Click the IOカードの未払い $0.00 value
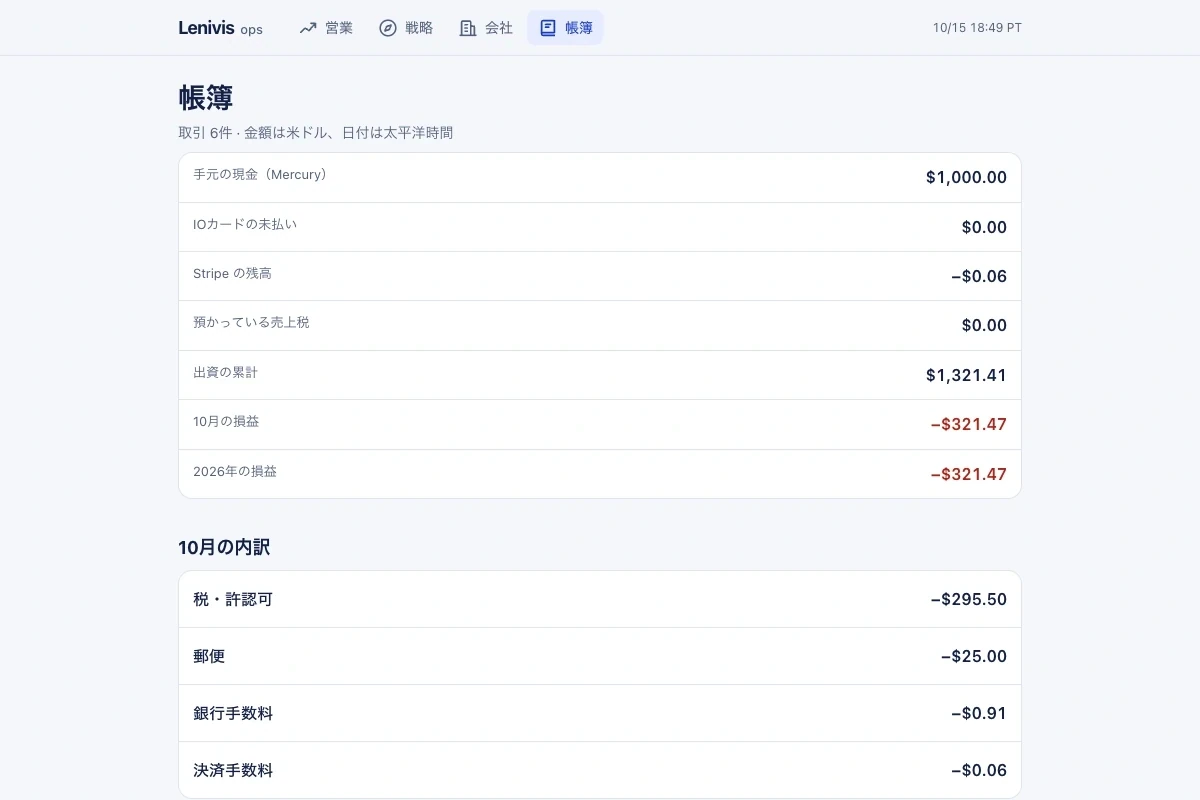The image size is (1200, 800). coord(984,227)
